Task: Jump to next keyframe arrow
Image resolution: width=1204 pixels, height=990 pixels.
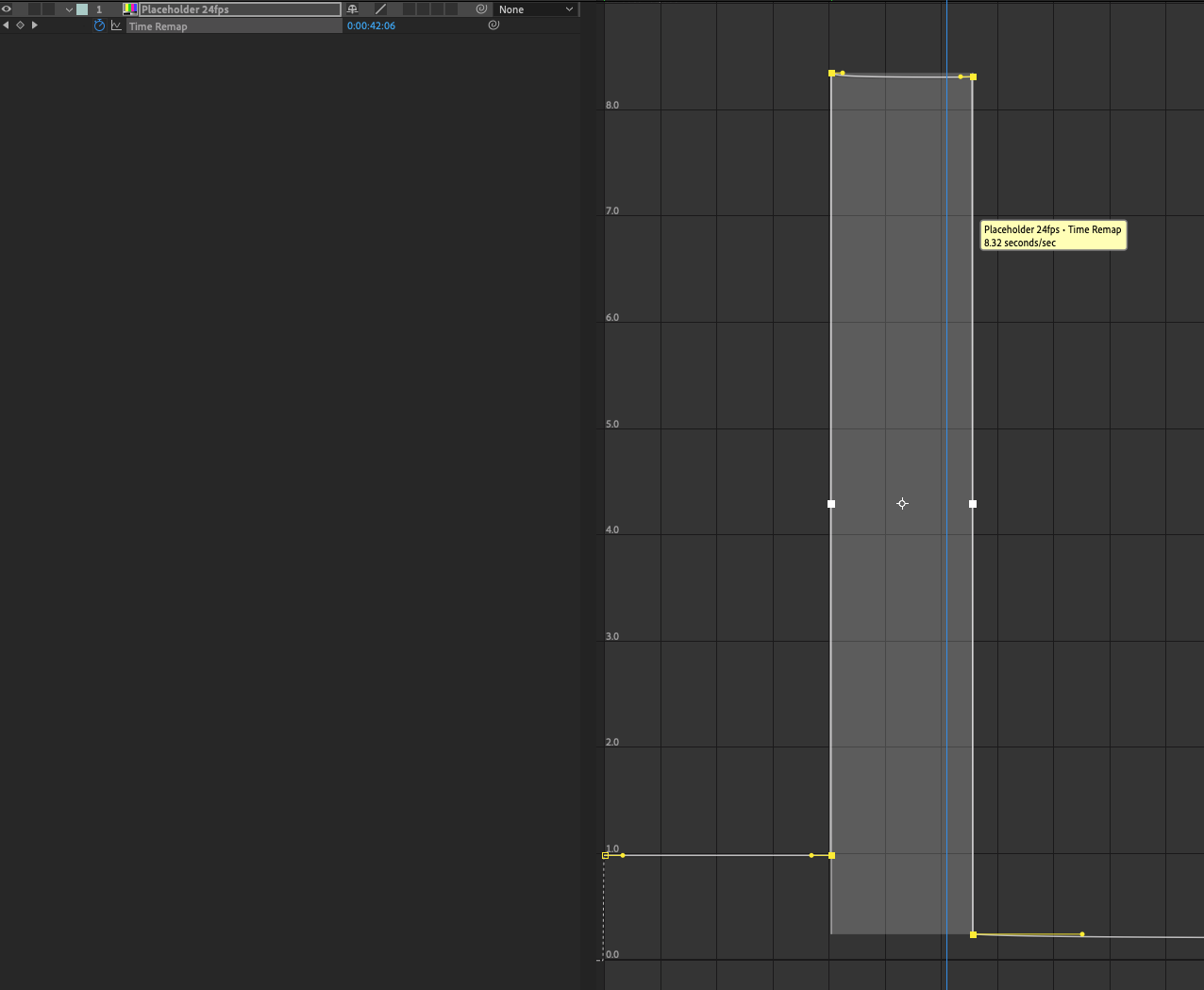Action: click(35, 25)
